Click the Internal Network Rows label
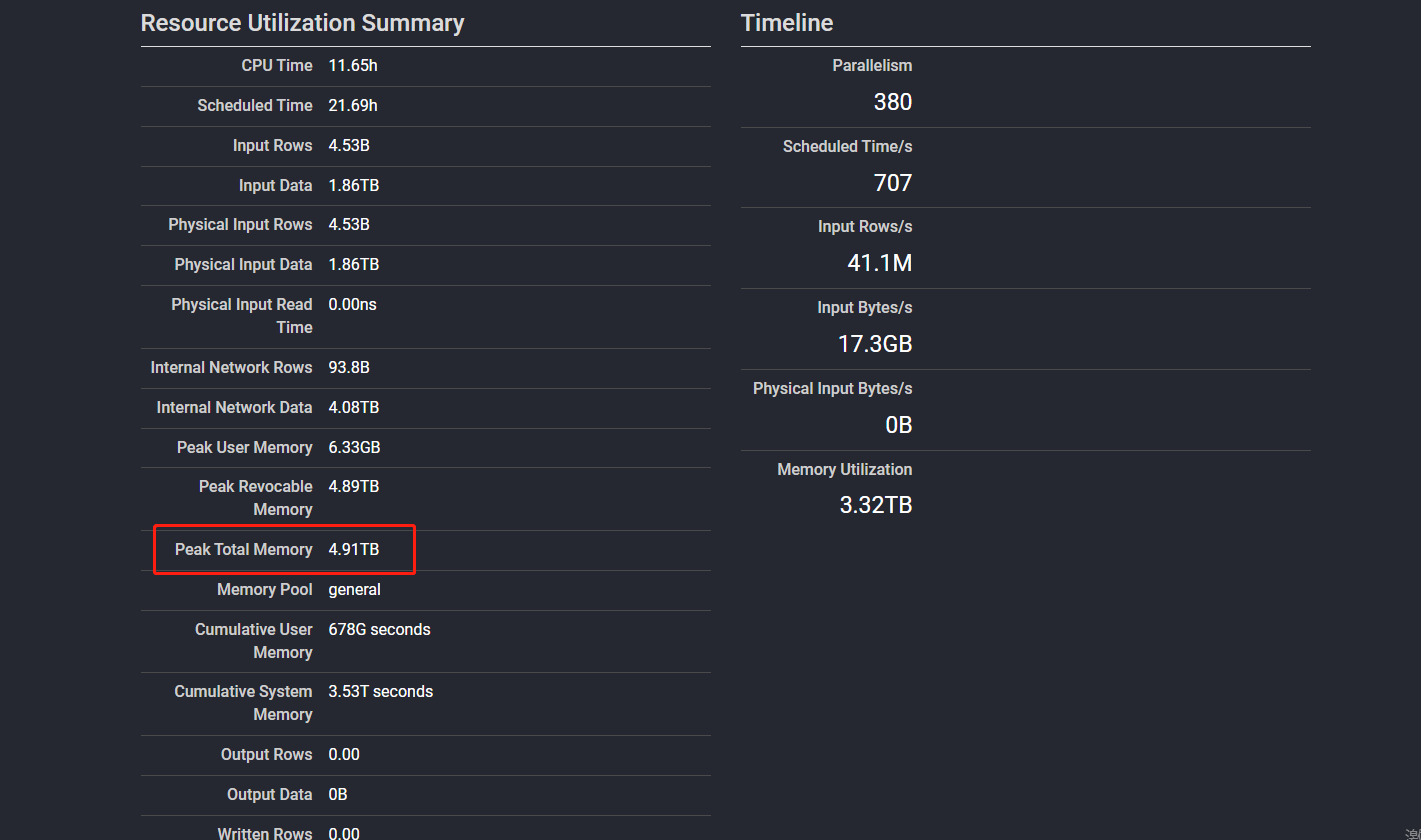Screen dimensions: 1421x840 coord(232,367)
